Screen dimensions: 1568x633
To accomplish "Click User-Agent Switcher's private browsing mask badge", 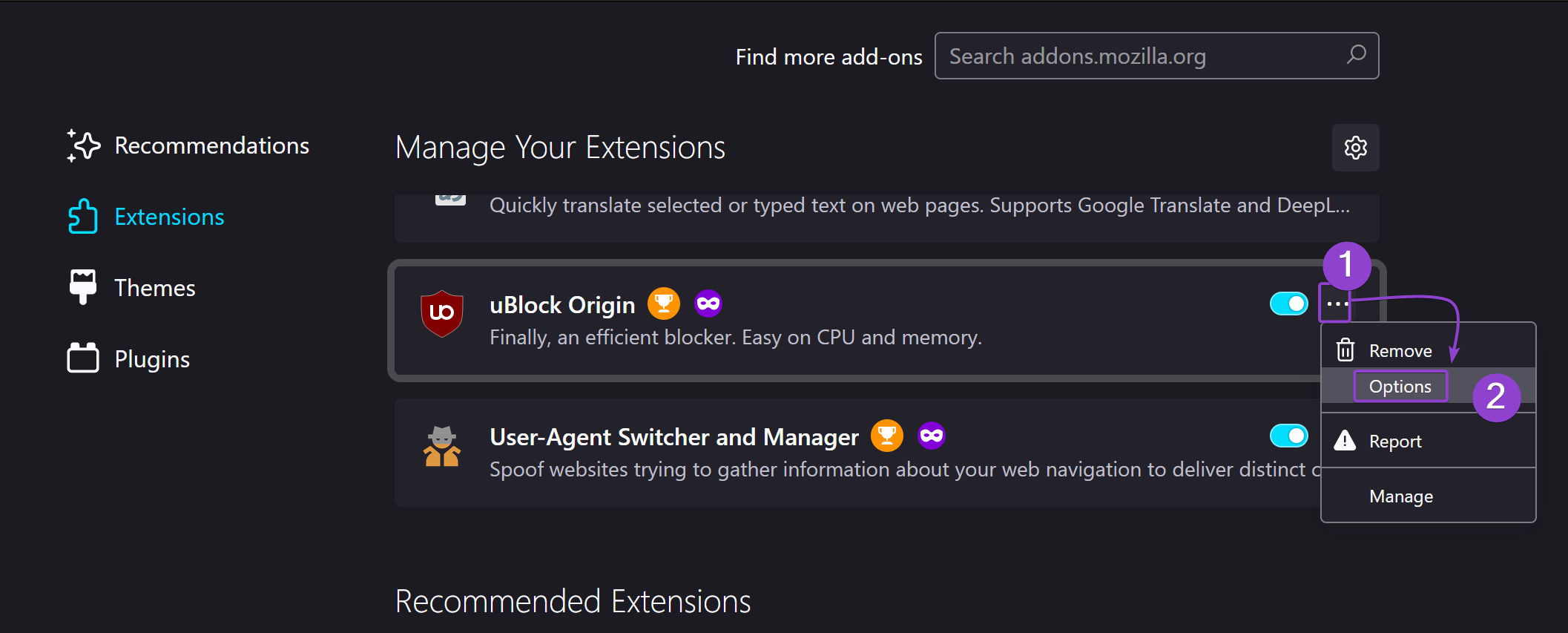I will tap(932, 436).
